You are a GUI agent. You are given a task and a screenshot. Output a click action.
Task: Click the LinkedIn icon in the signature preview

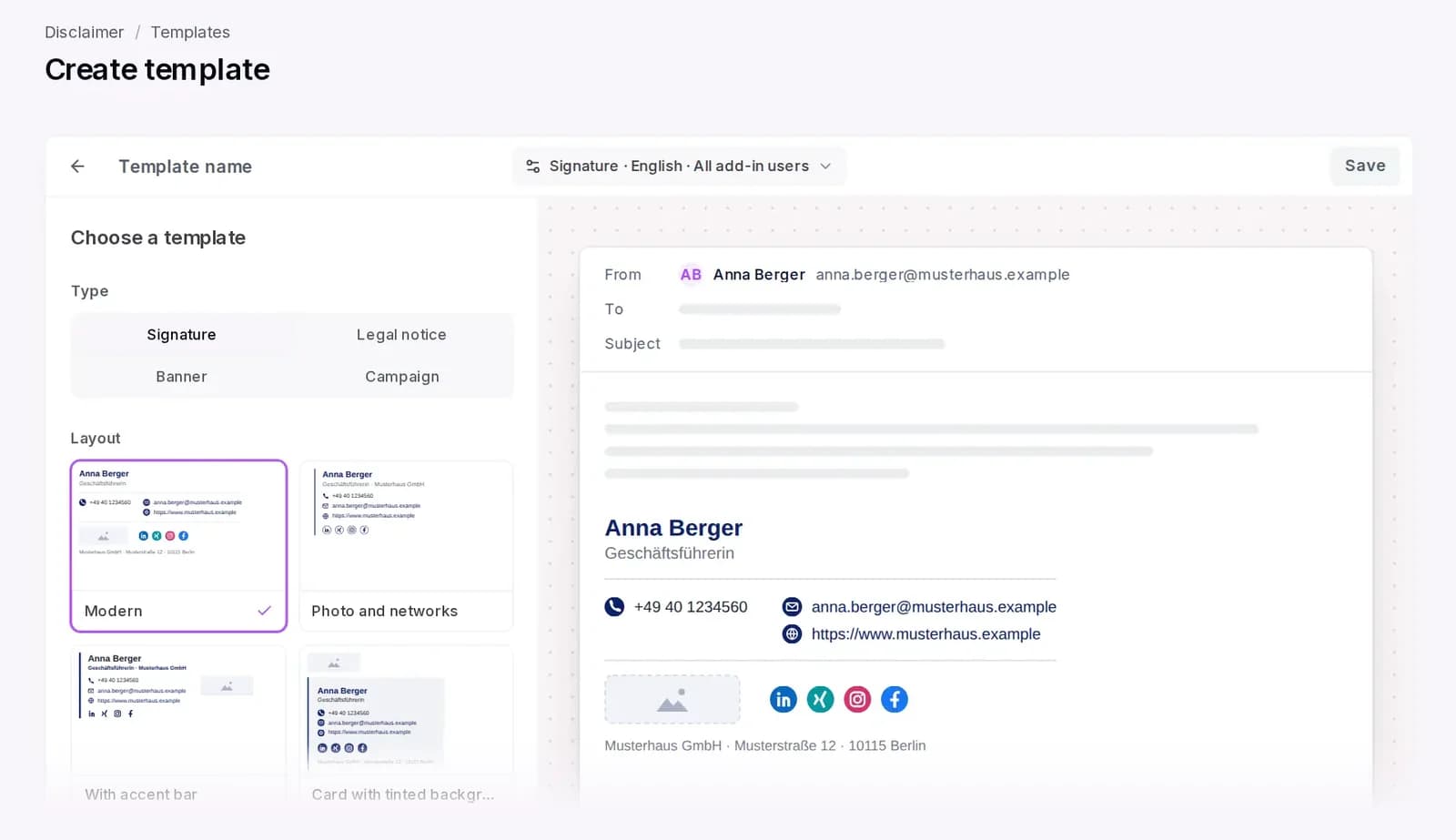click(x=784, y=699)
